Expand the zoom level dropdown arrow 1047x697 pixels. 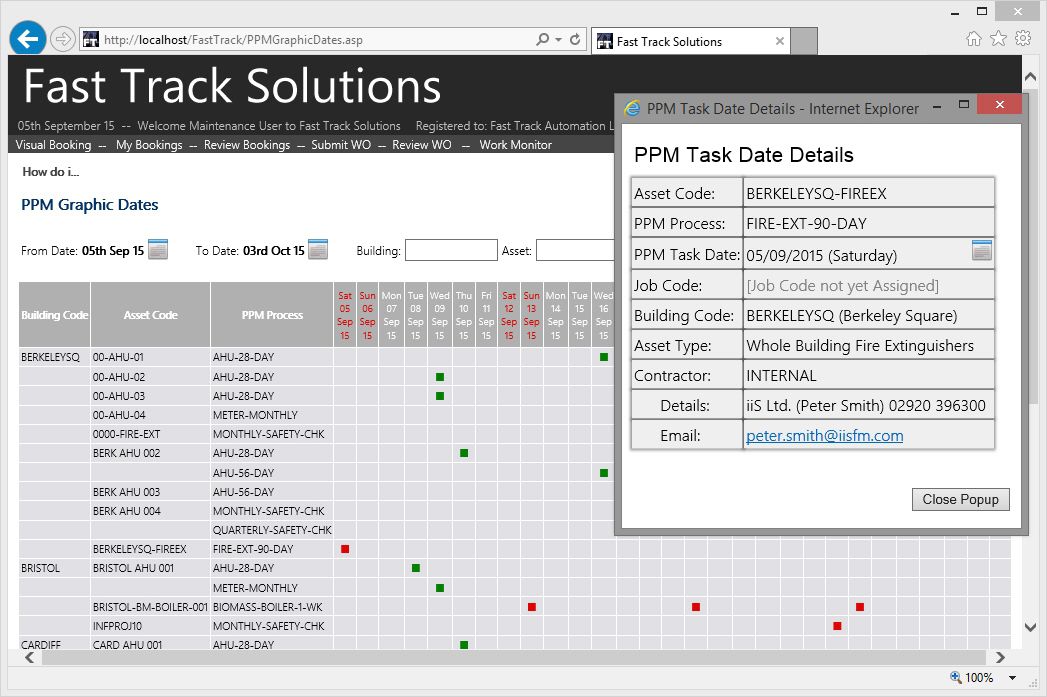pyautogui.click(x=1012, y=678)
